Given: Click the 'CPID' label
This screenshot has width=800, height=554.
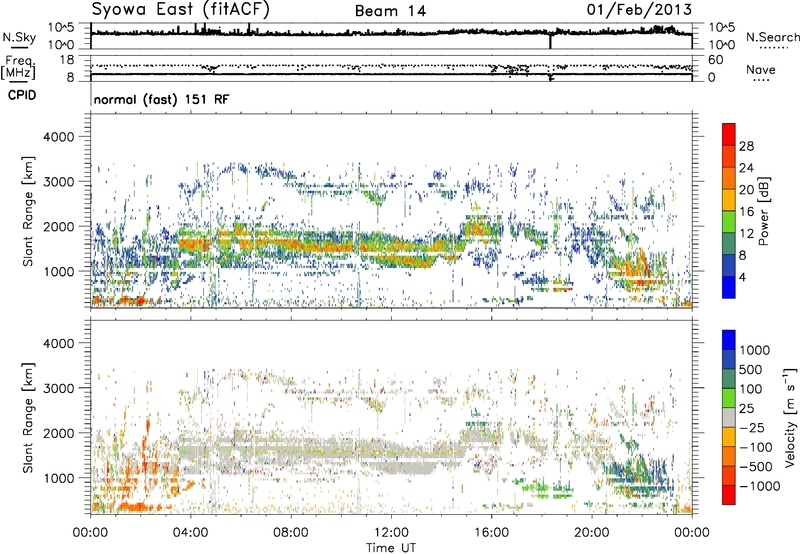Looking at the screenshot, I should (22, 95).
